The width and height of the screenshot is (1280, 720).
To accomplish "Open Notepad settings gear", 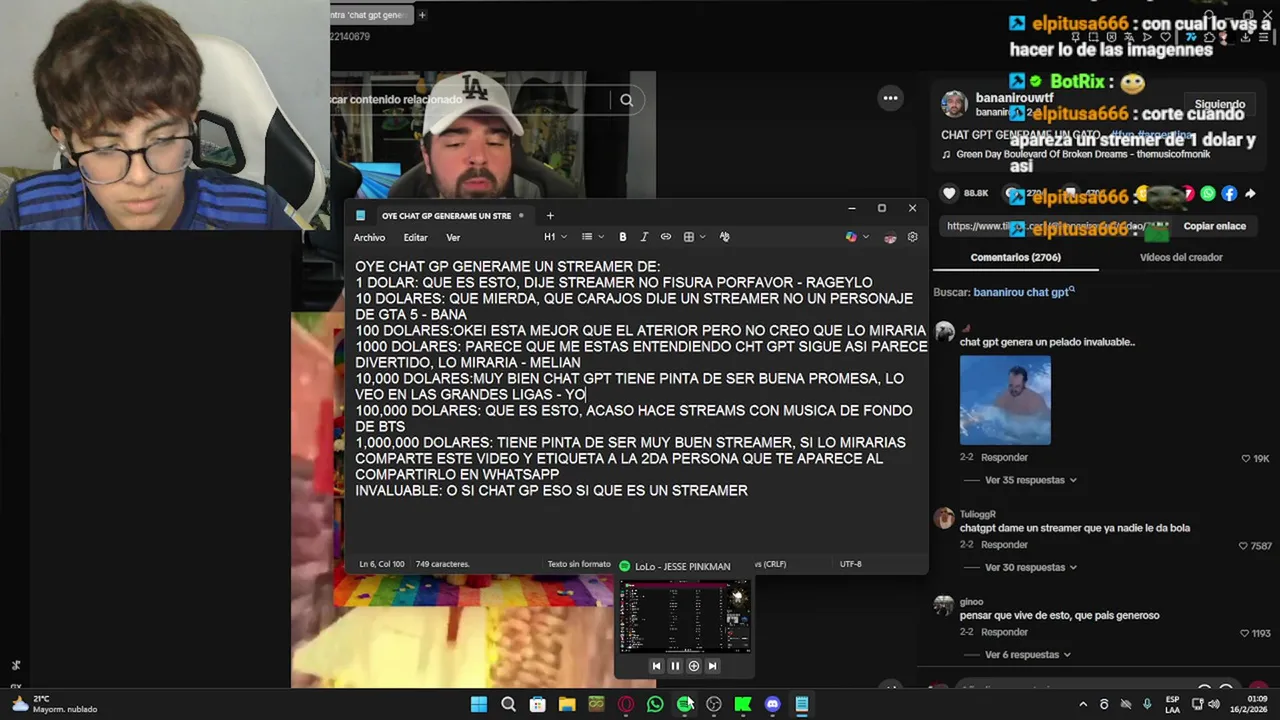I will coord(912,237).
